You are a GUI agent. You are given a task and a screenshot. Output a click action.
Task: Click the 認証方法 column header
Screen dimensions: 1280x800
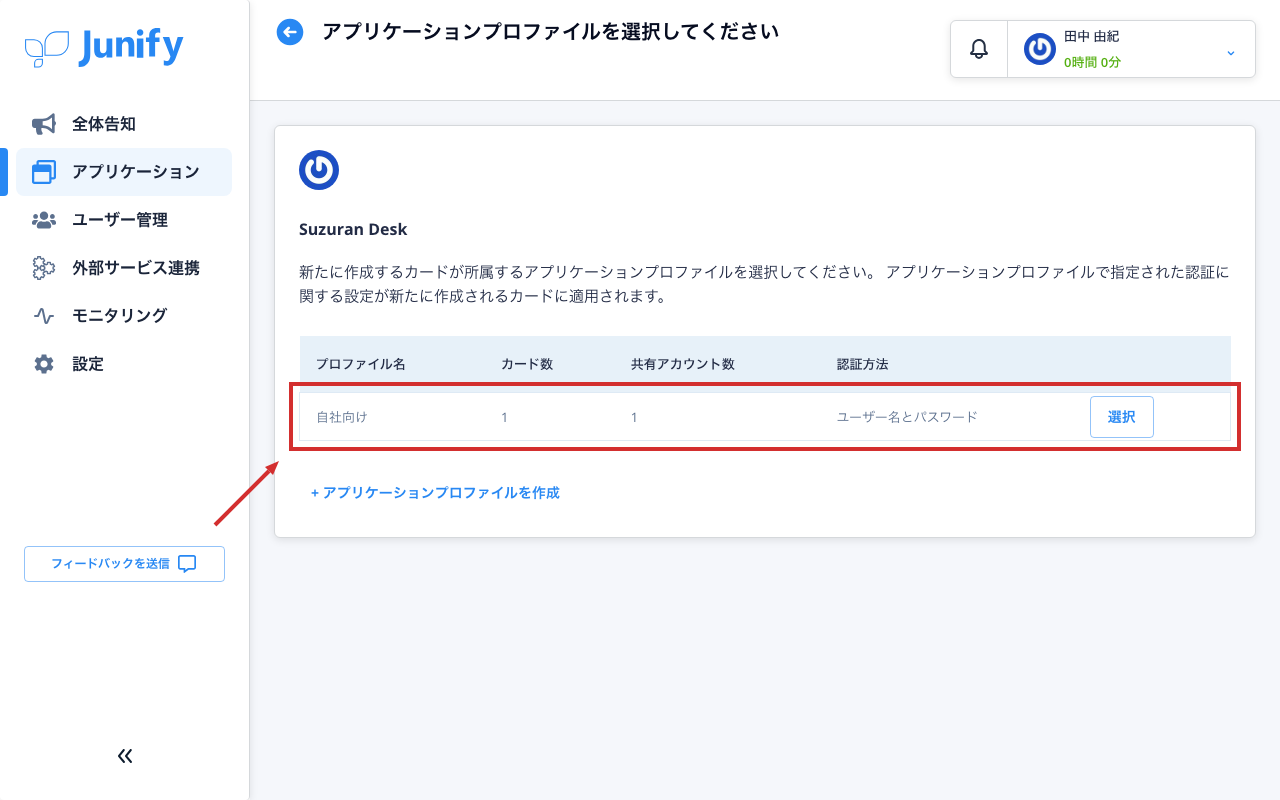pyautogui.click(x=863, y=364)
